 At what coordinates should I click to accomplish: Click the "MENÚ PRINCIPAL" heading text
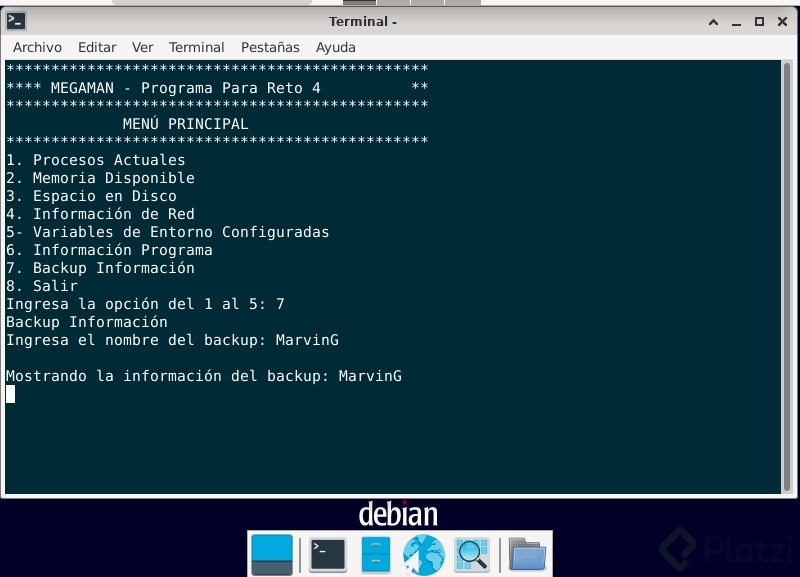[185, 124]
